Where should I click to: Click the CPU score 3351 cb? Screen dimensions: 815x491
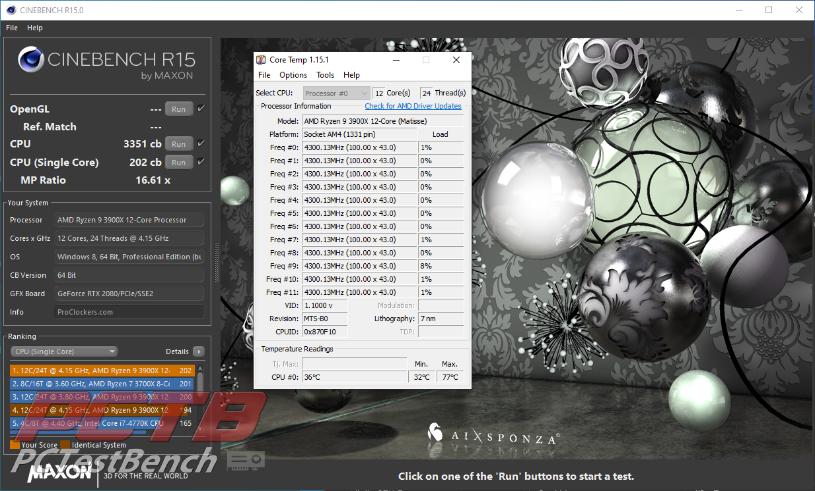click(142, 144)
